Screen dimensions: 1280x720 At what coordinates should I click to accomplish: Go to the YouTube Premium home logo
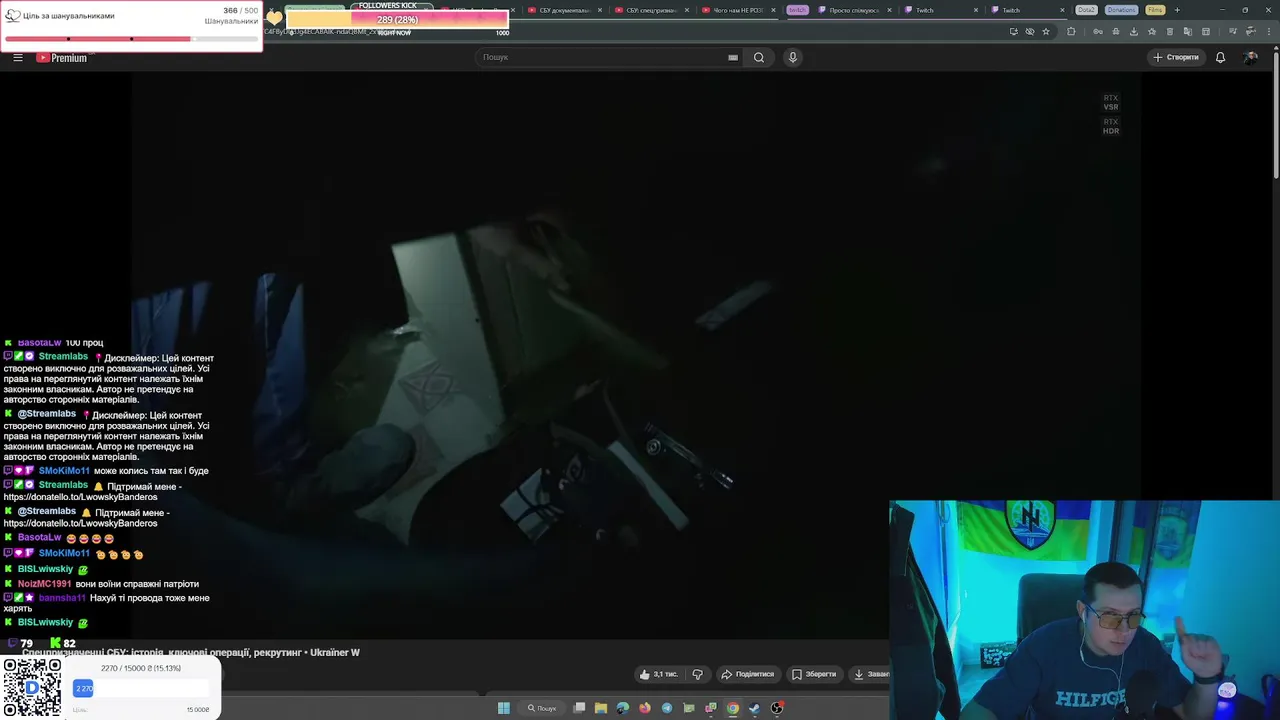[62, 57]
